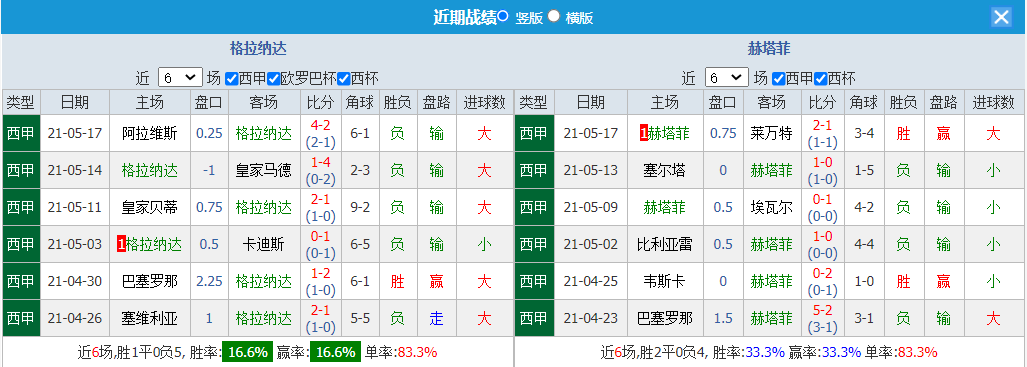Click red card badge next to 赫塔菲 on 21-05-17
Image resolution: width=1027 pixels, height=367 pixels.
pyautogui.click(x=644, y=134)
